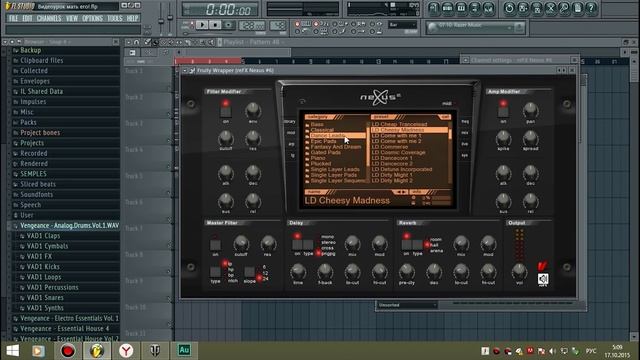Viewport: 640px width, 360px height.
Task: Click the transport Stop button
Action: coord(215,25)
